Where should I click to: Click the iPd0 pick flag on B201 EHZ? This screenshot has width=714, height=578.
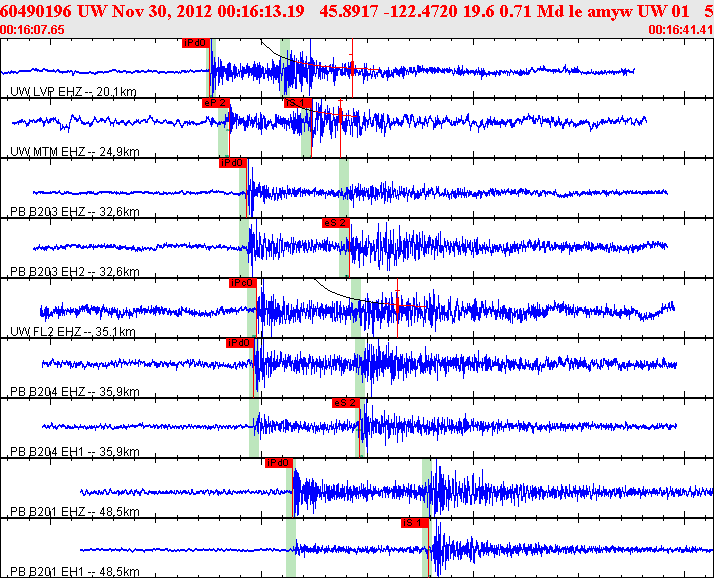pos(279,463)
